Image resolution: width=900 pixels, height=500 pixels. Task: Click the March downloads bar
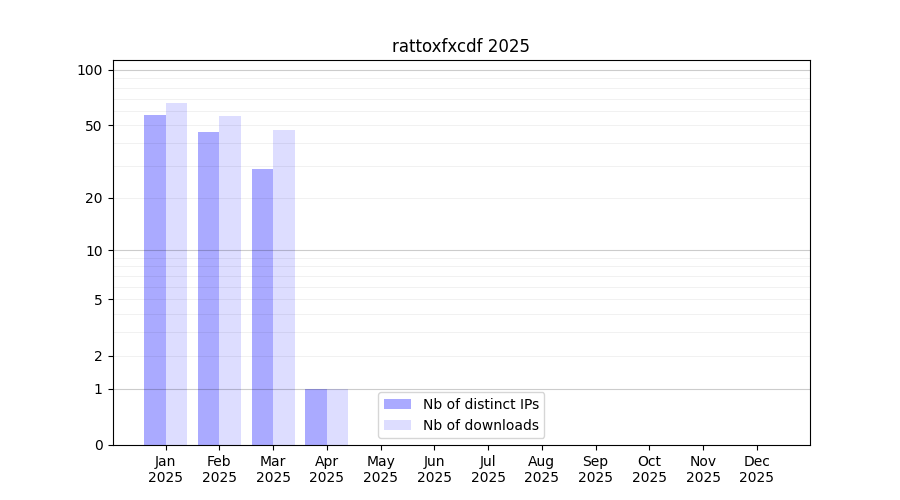(284, 287)
